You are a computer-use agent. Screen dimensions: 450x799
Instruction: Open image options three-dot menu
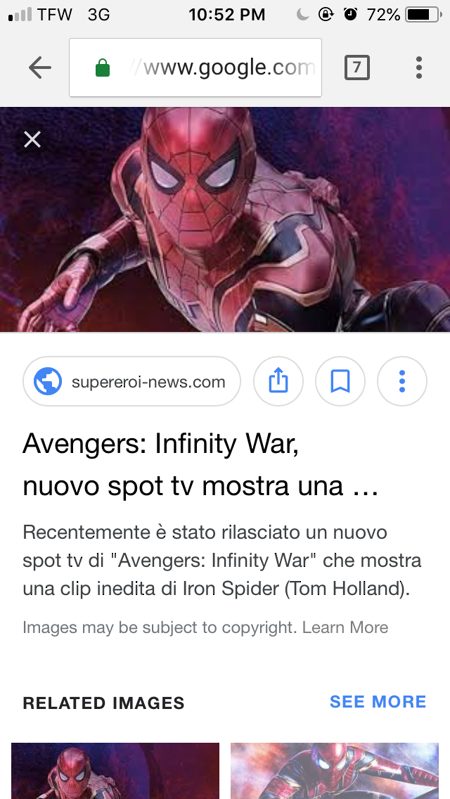pos(402,381)
